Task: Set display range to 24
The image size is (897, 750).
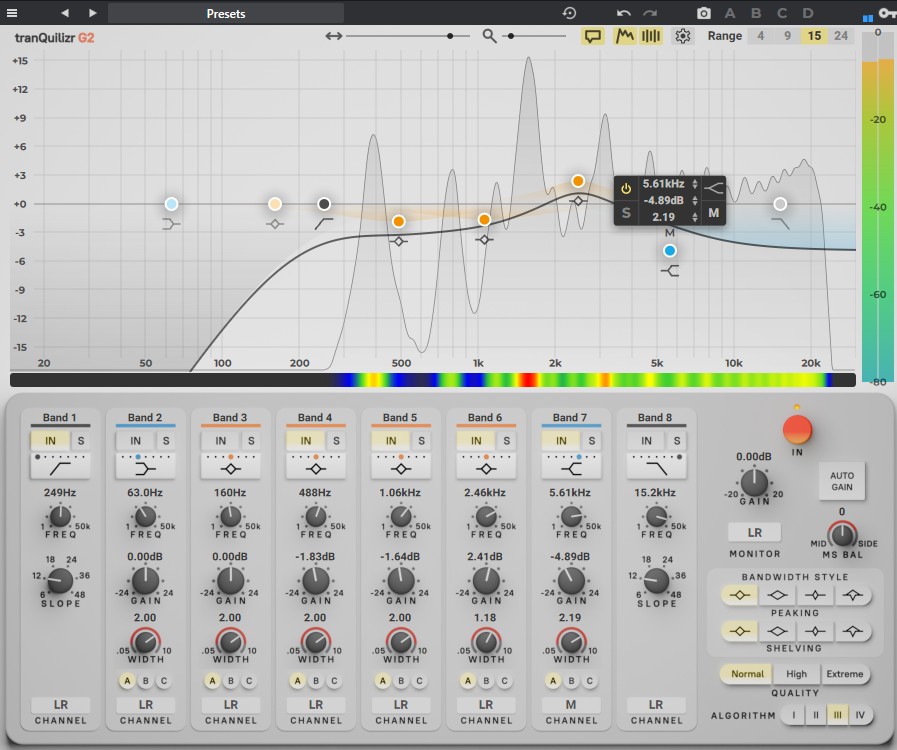Action: tap(841, 36)
